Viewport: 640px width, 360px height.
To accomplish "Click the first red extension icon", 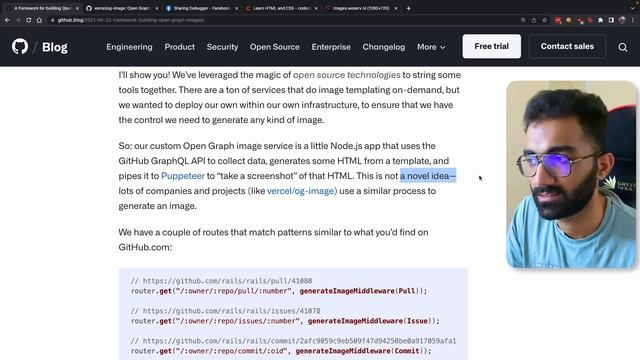I will pyautogui.click(x=558, y=20).
